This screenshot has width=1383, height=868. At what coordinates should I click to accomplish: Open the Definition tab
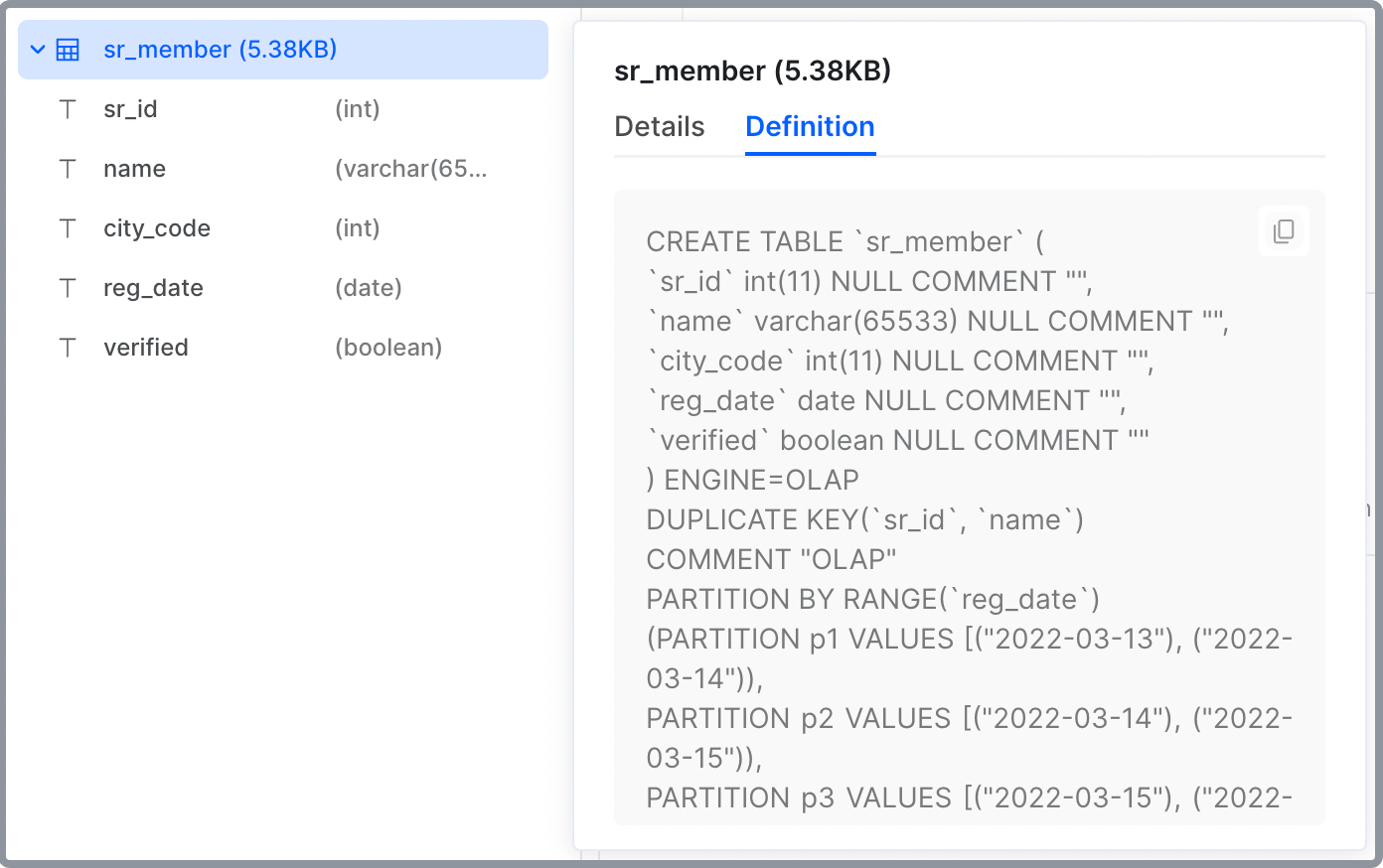pos(810,126)
